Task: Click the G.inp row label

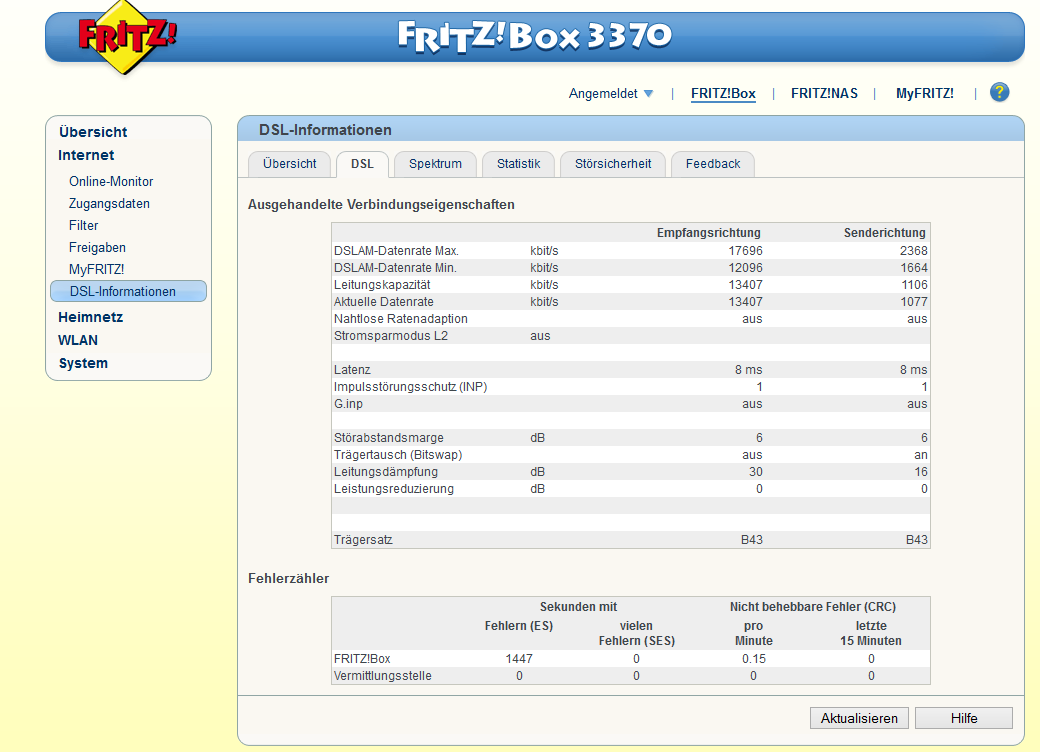Action: 348,404
